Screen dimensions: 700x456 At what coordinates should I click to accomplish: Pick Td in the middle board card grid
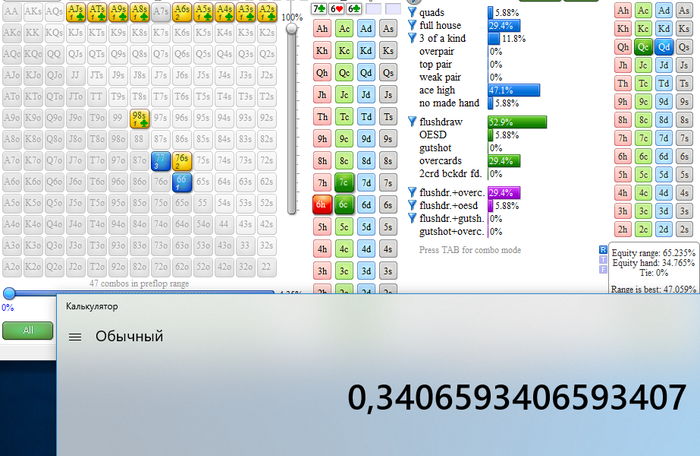pos(366,117)
